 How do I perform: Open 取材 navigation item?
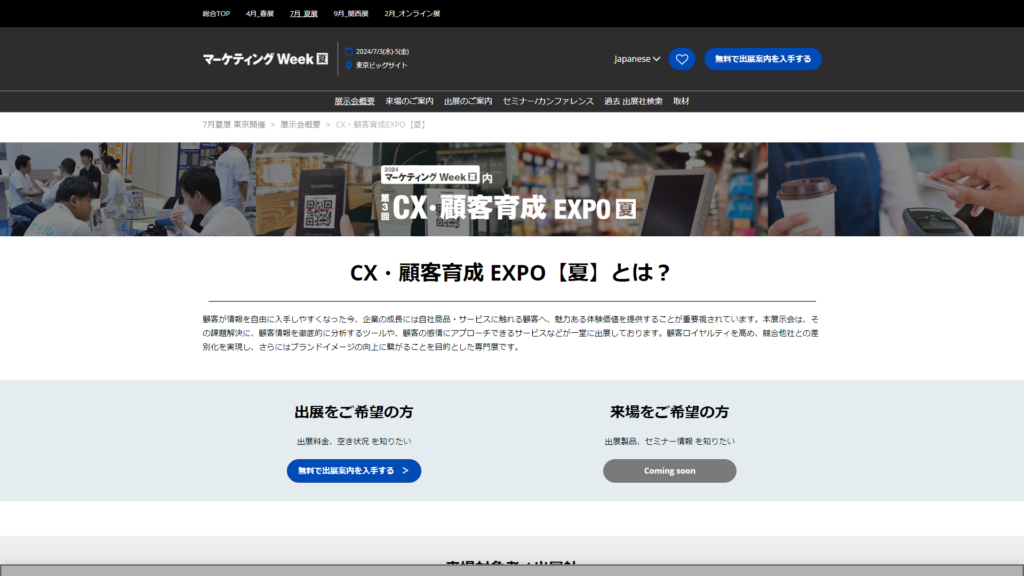681,101
